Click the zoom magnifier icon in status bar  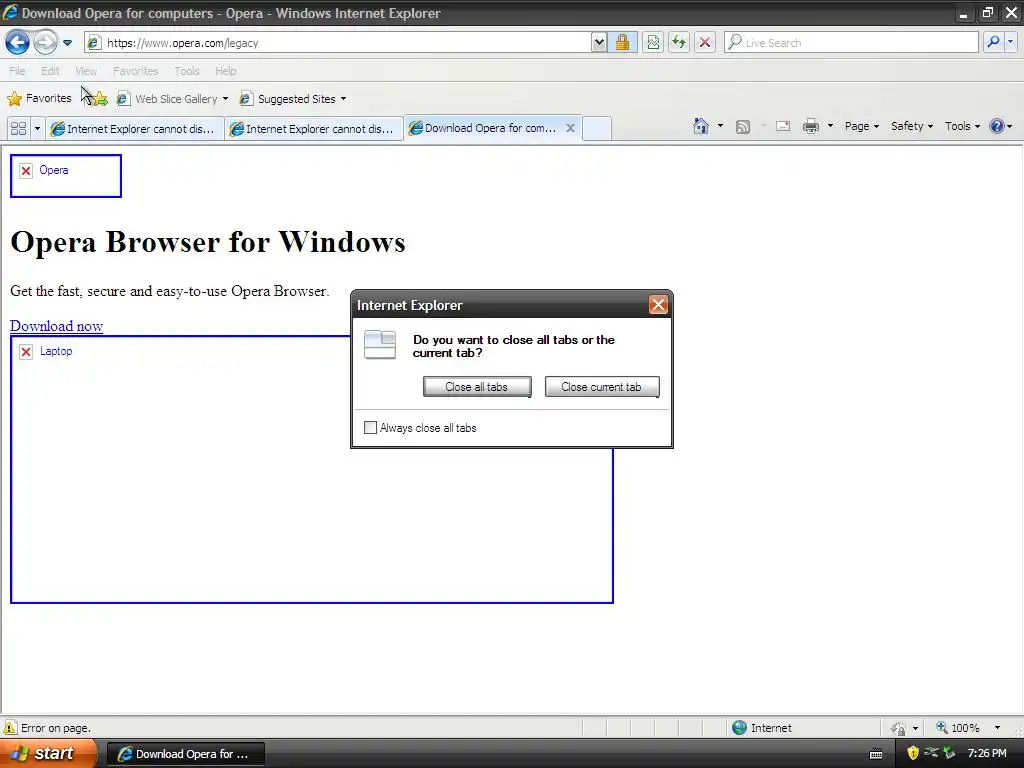pyautogui.click(x=942, y=727)
